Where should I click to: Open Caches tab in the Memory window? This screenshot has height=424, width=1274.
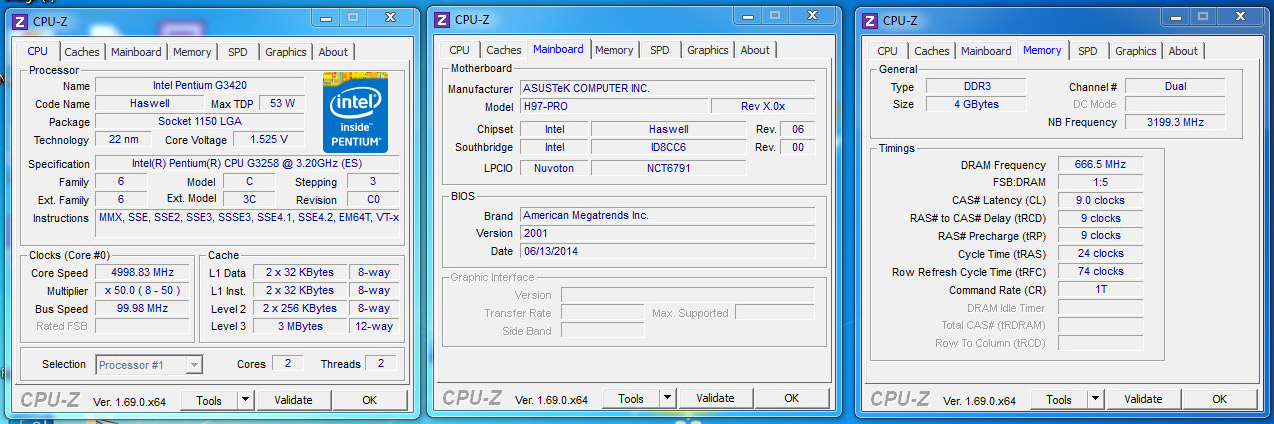click(932, 51)
